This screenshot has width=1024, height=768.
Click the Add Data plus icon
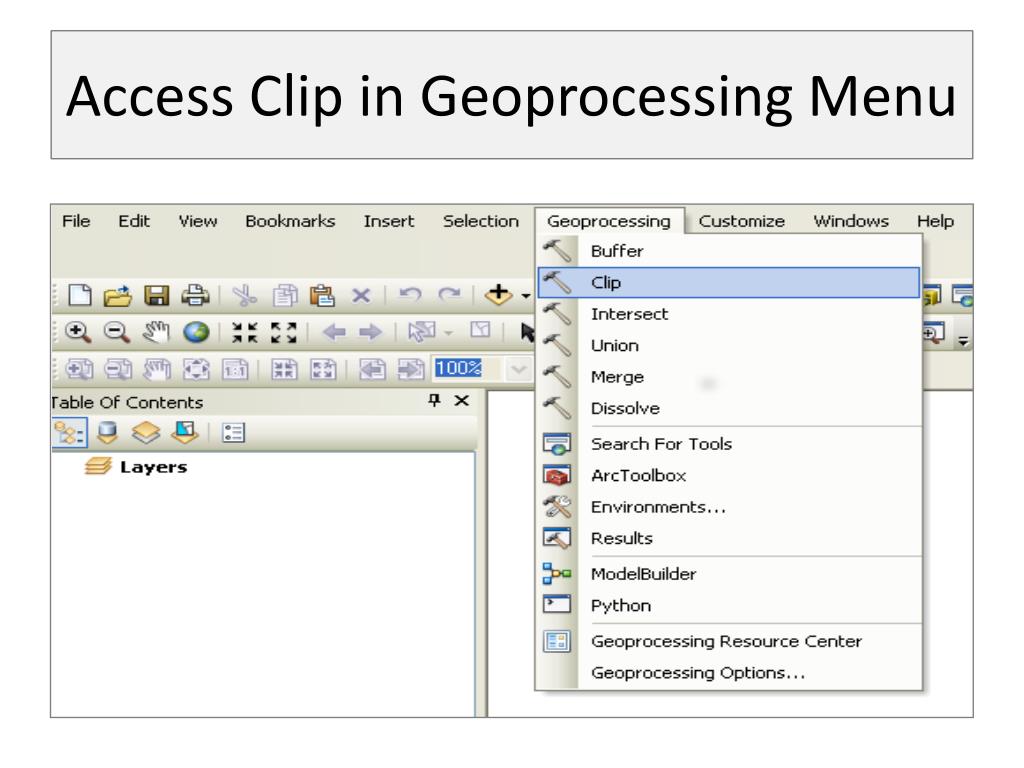point(498,295)
